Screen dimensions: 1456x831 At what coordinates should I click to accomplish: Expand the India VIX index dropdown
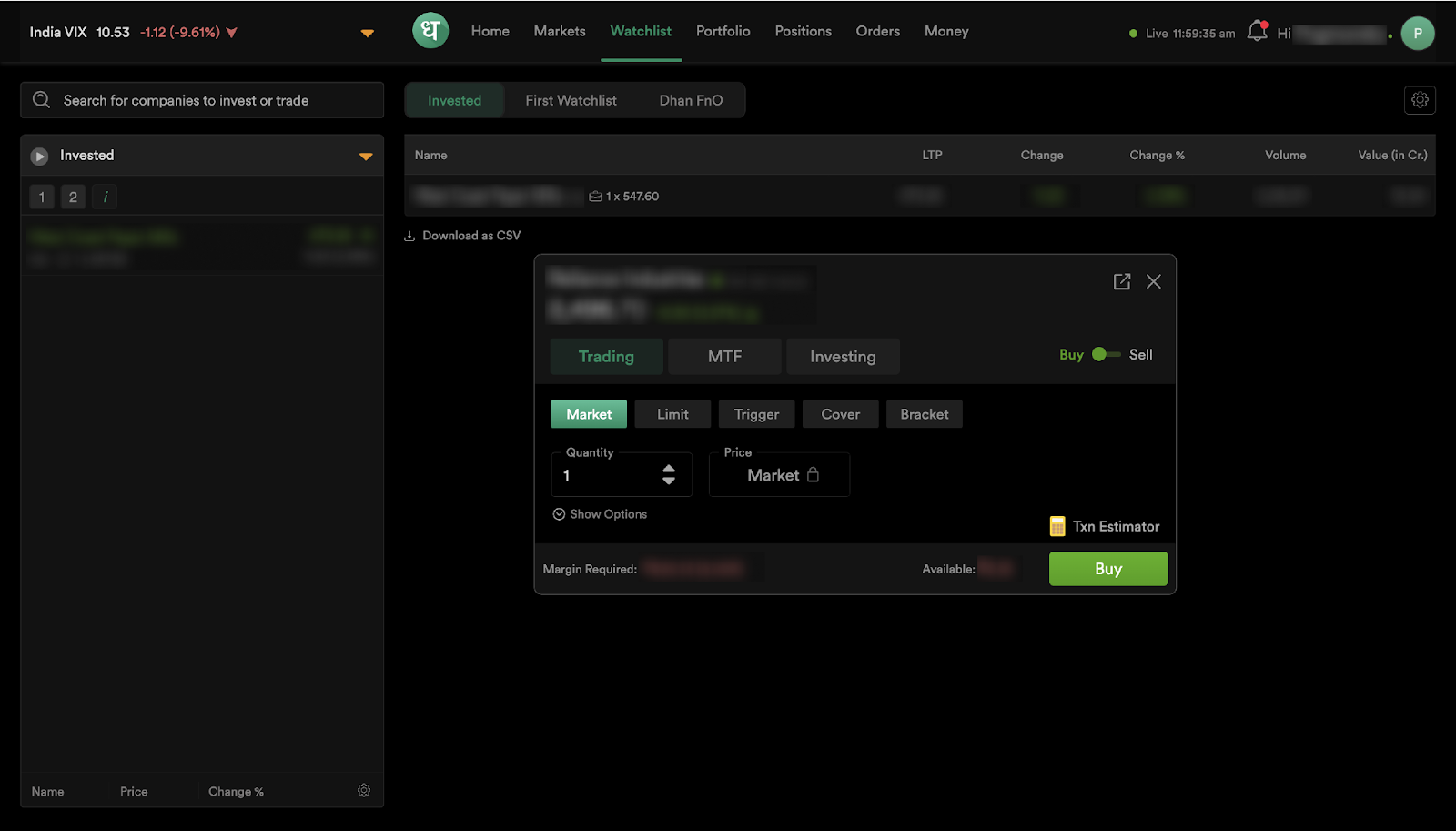368,34
